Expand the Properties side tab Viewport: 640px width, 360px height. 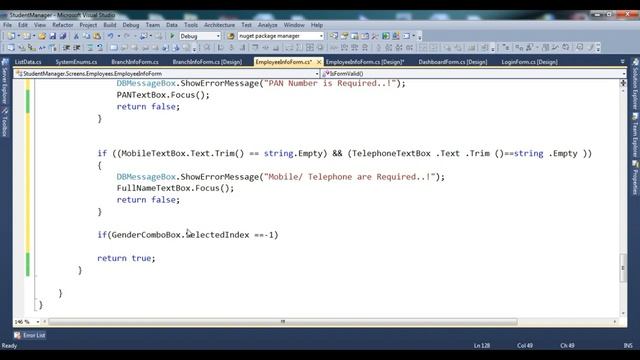pos(635,178)
